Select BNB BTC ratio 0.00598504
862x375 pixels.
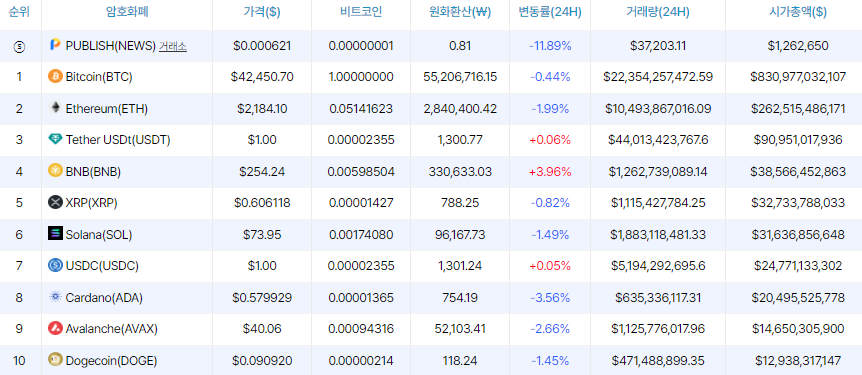pyautogui.click(x=361, y=172)
